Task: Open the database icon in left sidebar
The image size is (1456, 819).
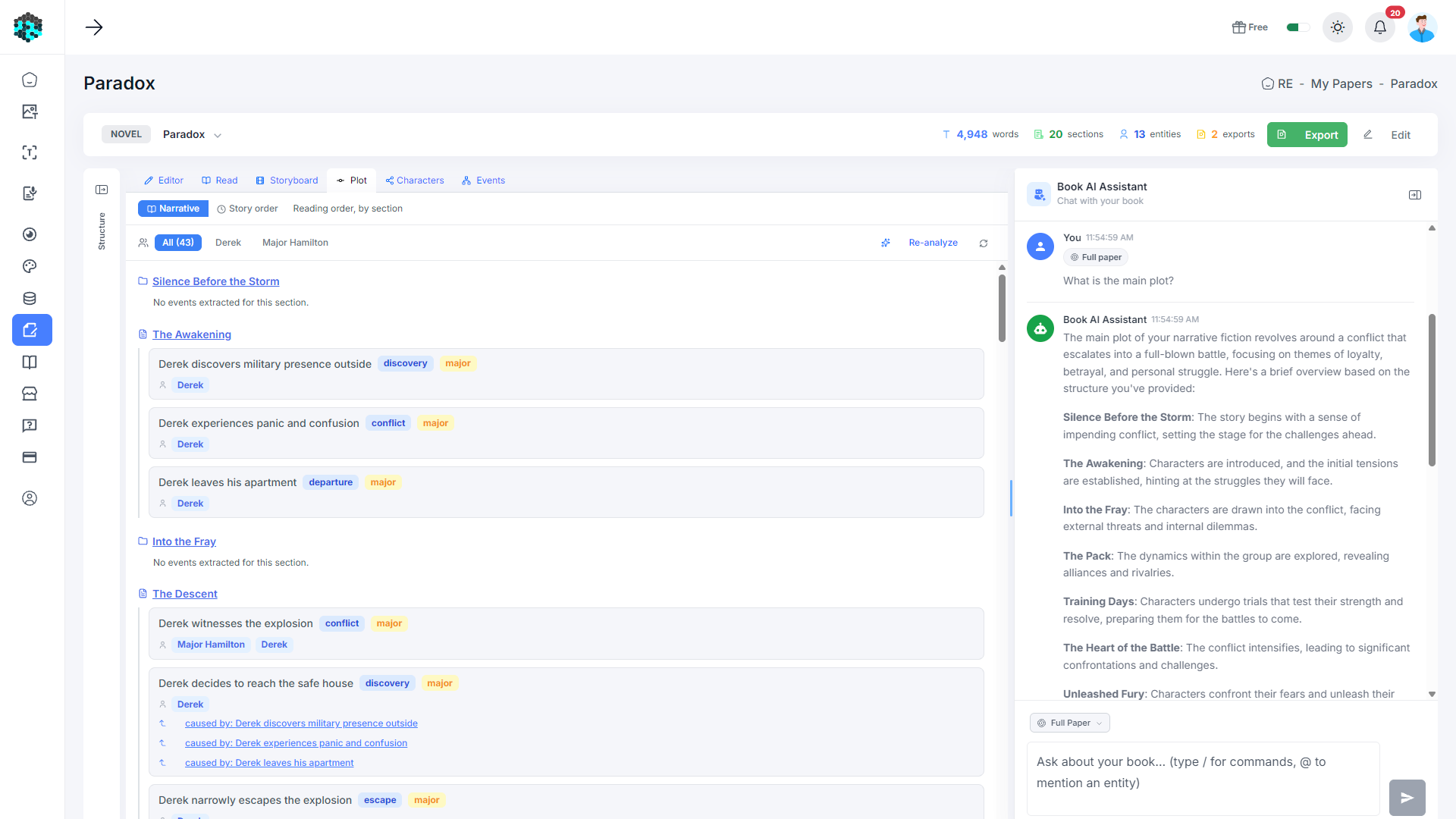Action: (30, 298)
